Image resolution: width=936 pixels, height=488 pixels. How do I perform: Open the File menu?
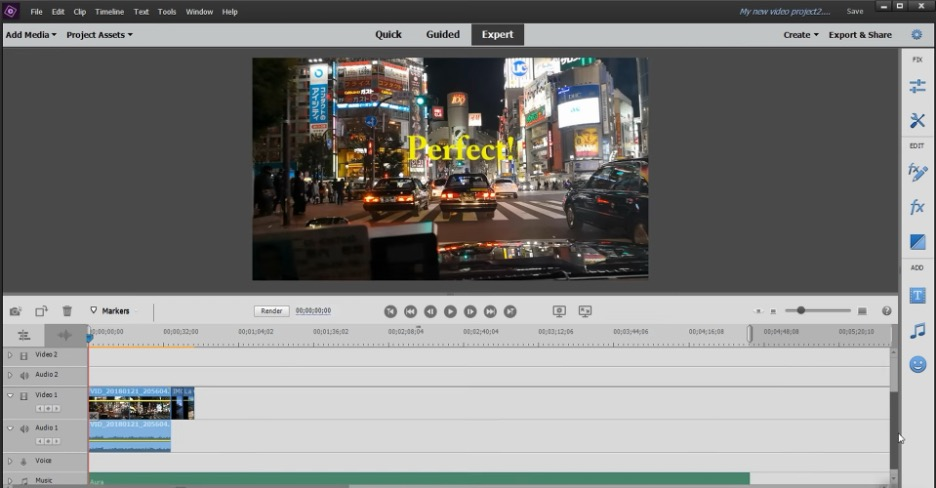click(36, 11)
